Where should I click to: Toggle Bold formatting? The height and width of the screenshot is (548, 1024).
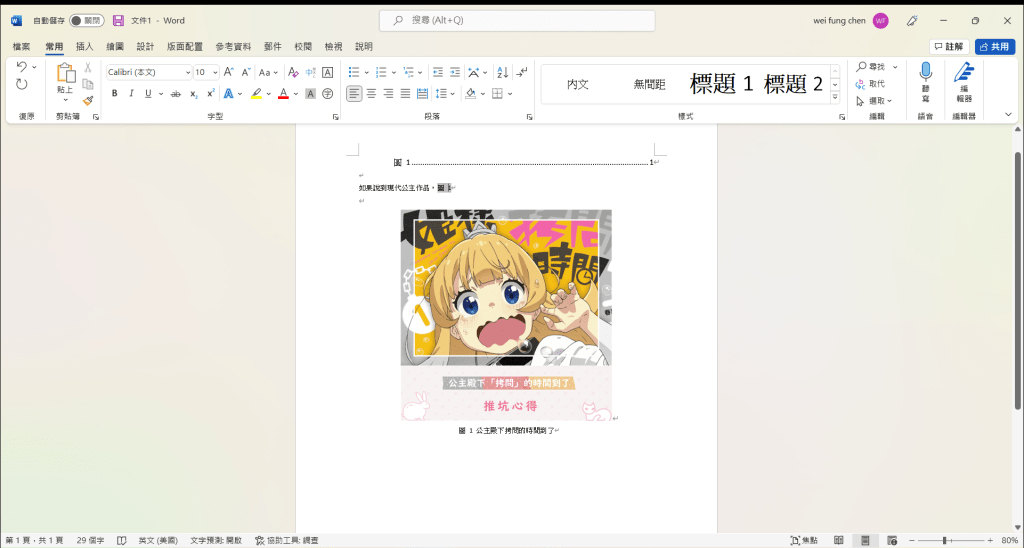[114, 94]
